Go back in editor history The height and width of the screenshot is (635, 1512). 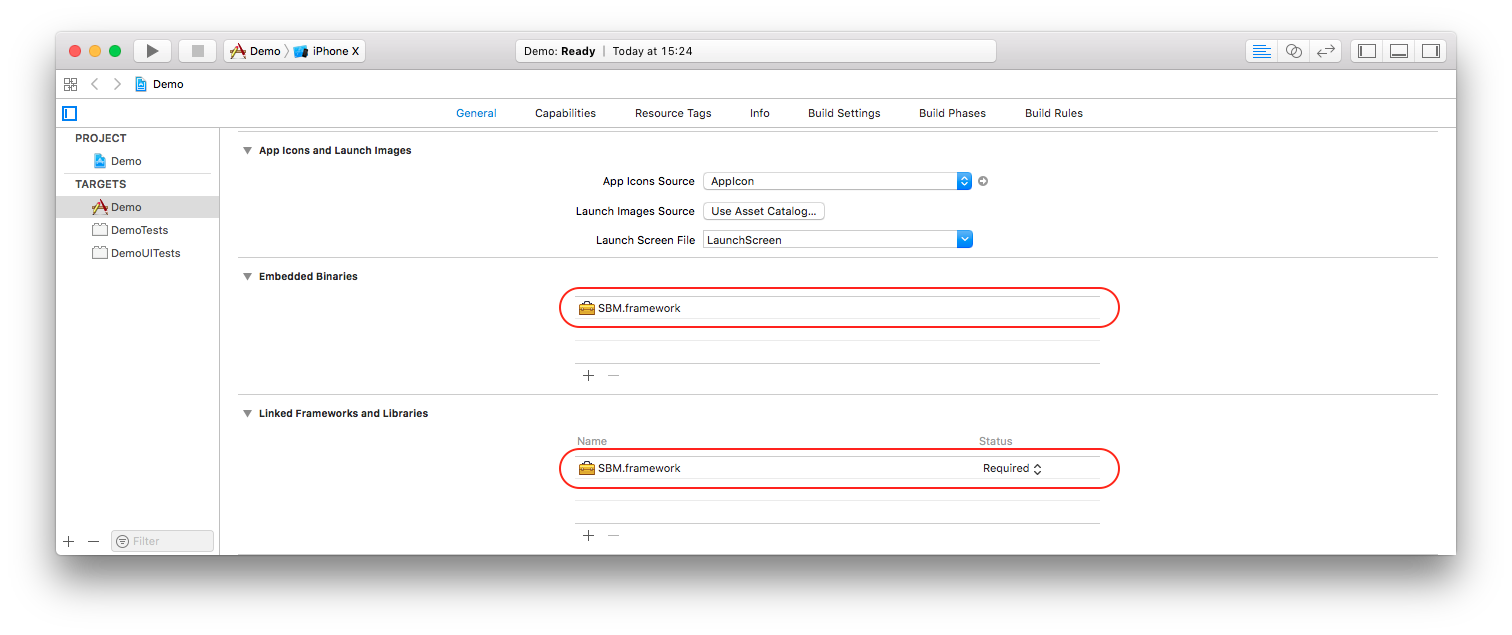coord(95,84)
